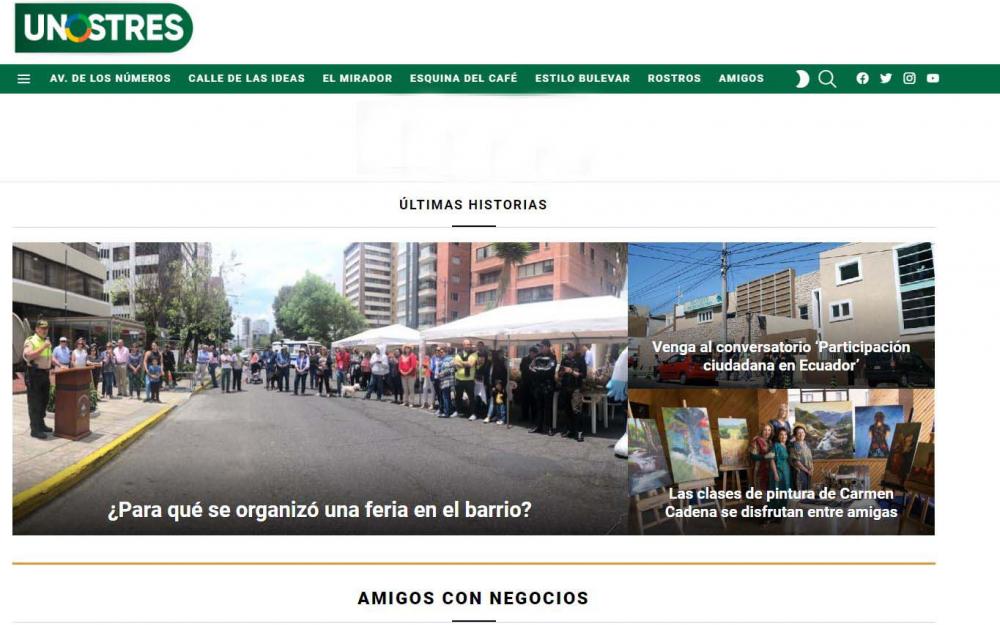The width and height of the screenshot is (1000, 625).
Task: Read the barrio feria headline article
Action: point(319,510)
